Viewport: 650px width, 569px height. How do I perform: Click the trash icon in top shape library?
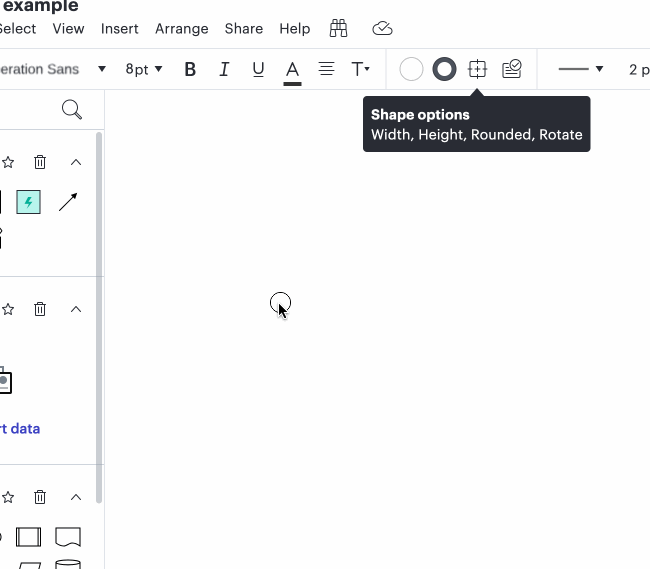[x=40, y=162]
